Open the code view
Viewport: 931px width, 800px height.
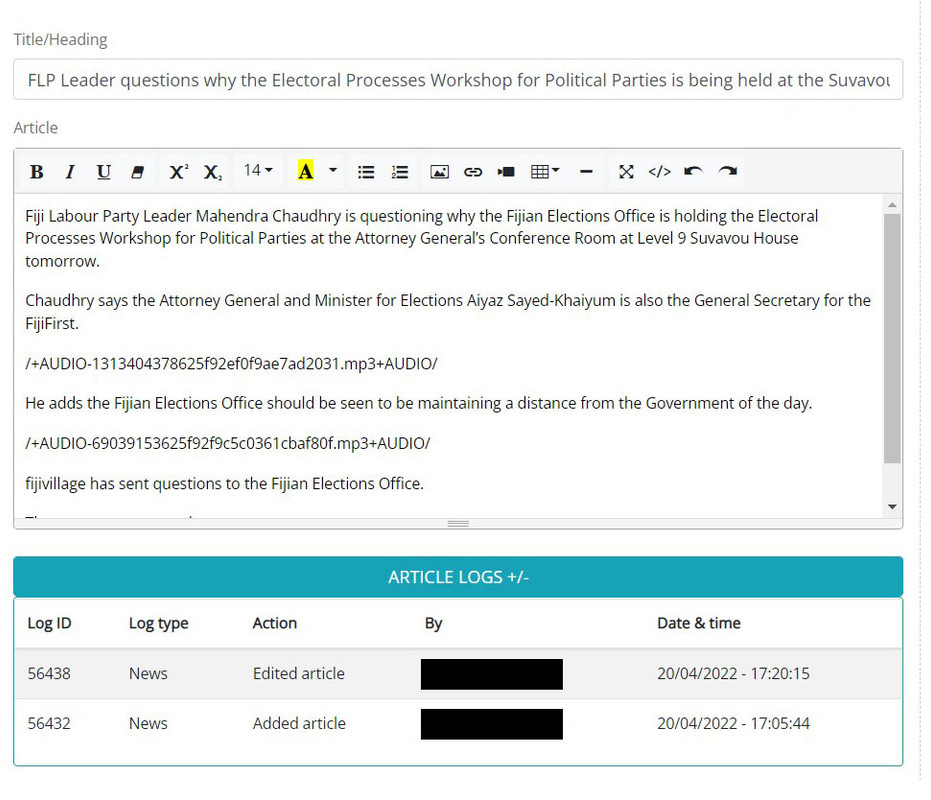[660, 172]
